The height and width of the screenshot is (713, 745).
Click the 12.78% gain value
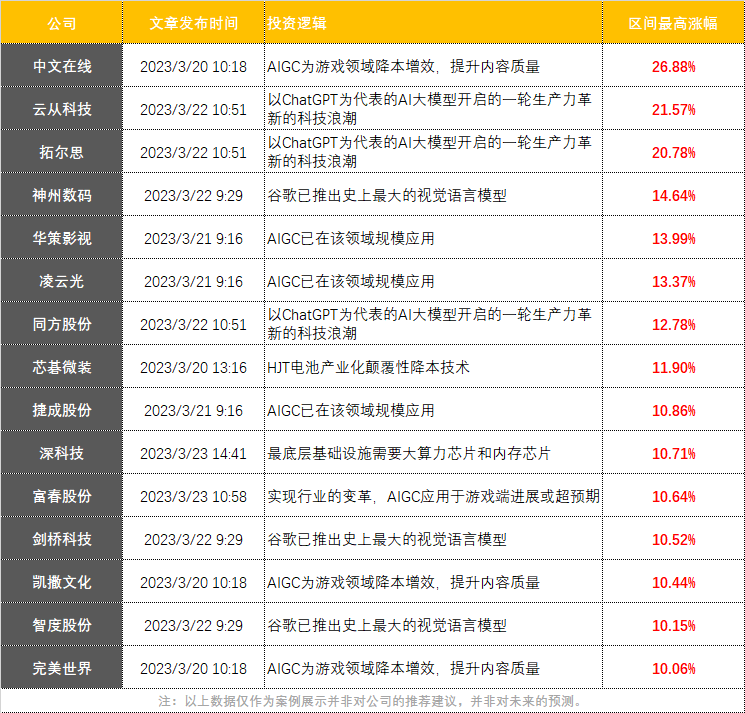click(673, 324)
